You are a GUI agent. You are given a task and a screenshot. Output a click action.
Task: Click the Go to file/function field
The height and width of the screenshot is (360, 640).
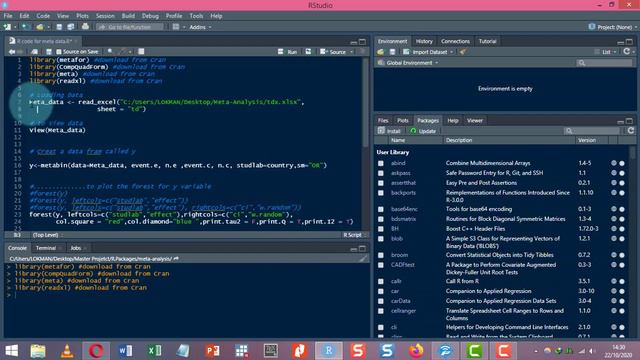[130, 27]
